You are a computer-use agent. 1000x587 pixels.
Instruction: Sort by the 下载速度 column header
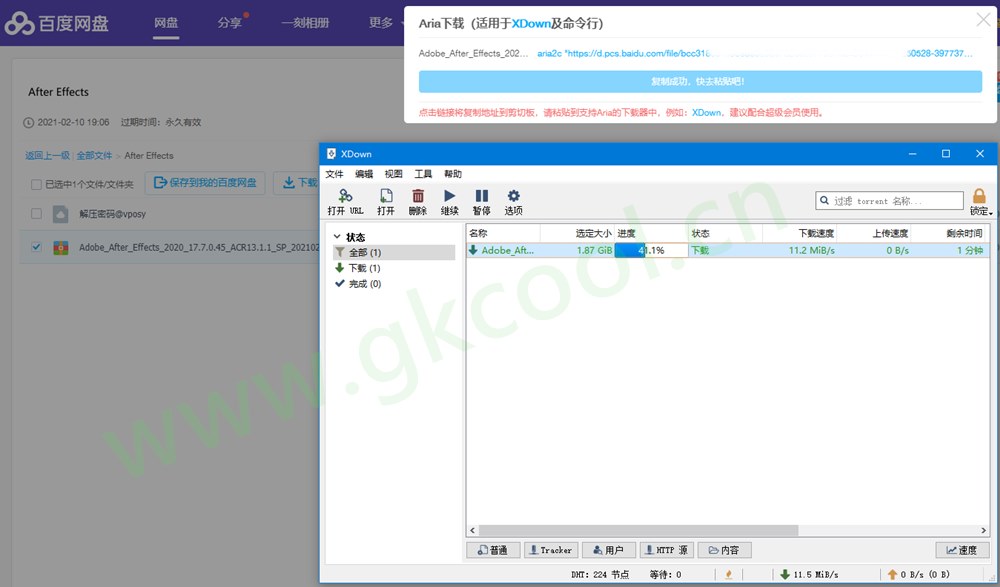click(799, 233)
